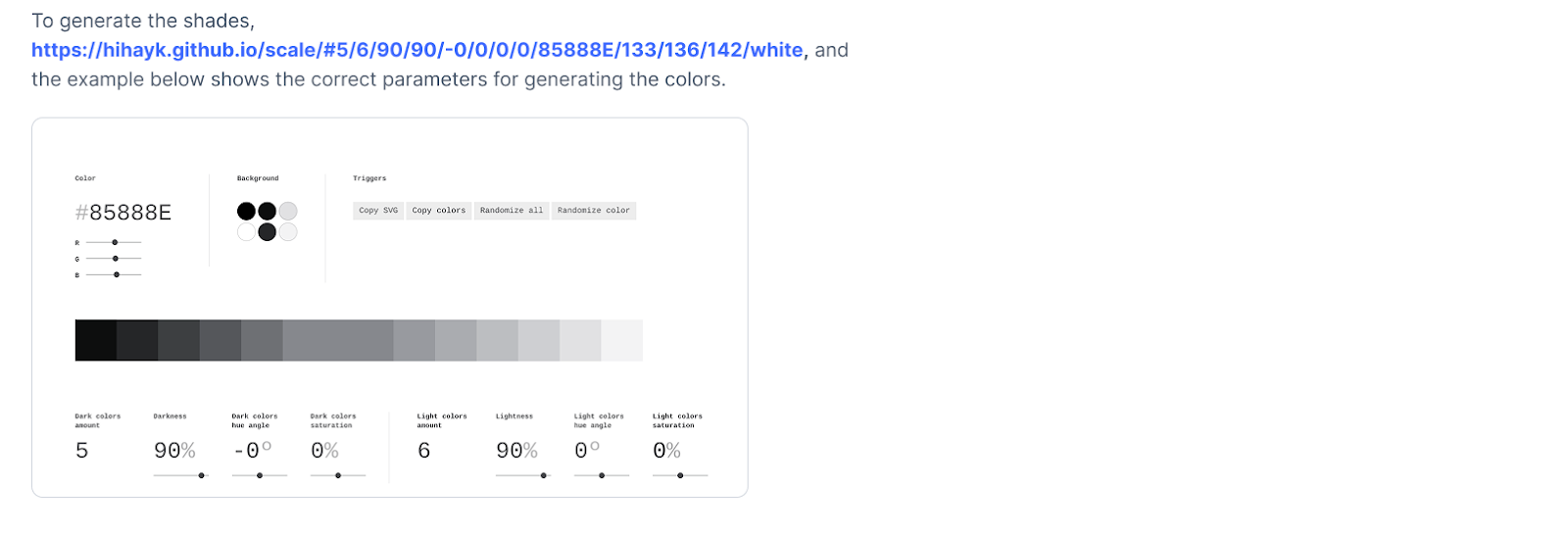The height and width of the screenshot is (535, 1568).
Task: Select the #85888E color hex field
Action: (x=123, y=213)
